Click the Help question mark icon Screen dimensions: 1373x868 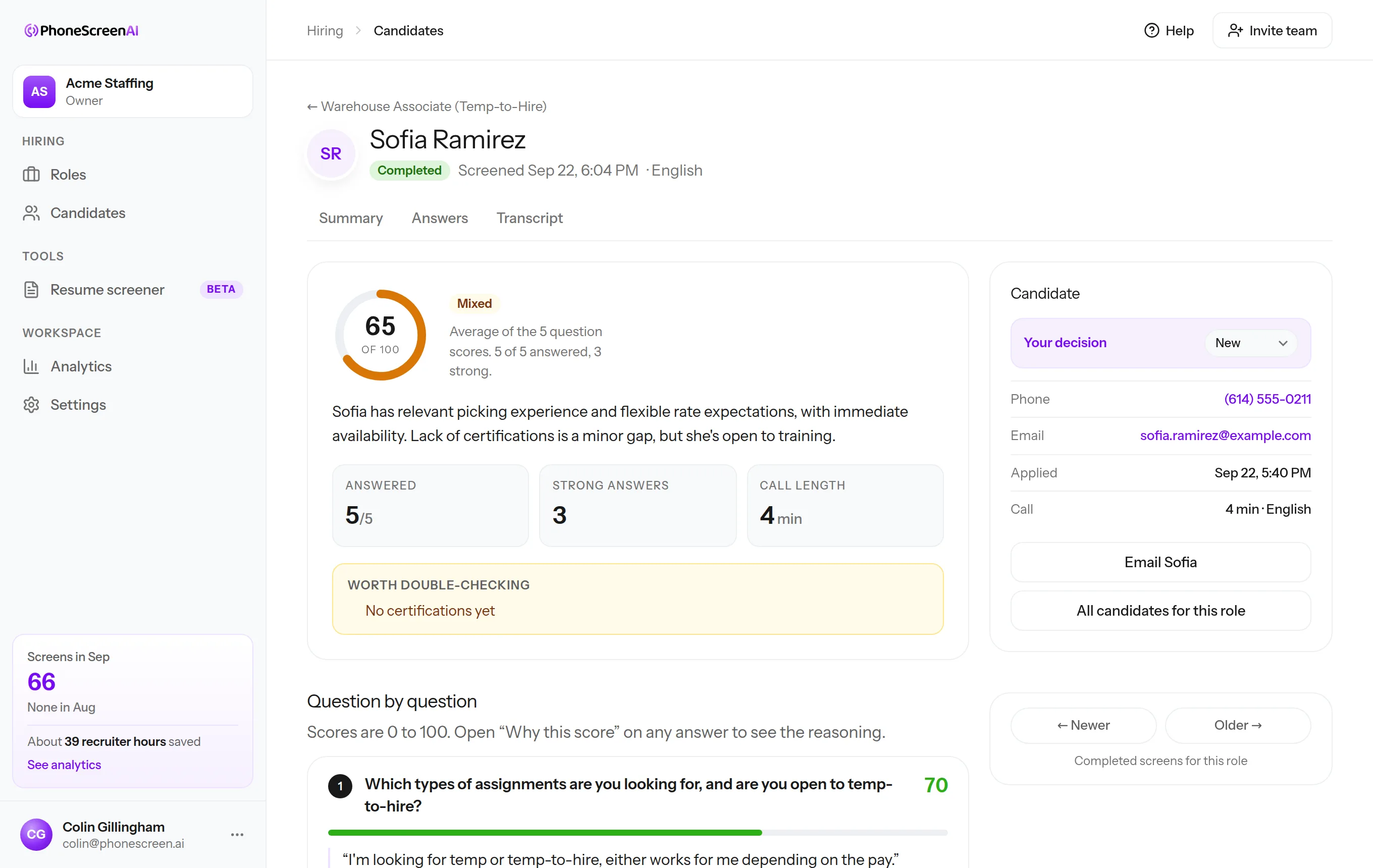point(1151,31)
